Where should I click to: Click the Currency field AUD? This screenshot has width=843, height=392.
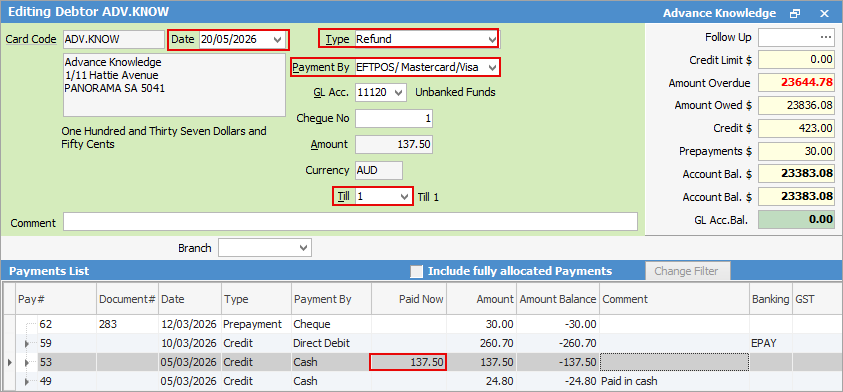pyautogui.click(x=378, y=170)
